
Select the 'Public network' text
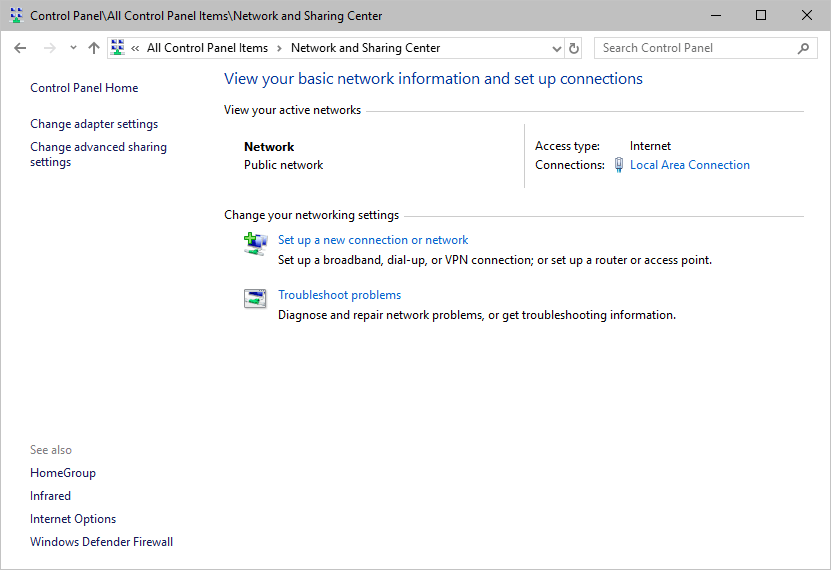pyautogui.click(x=284, y=165)
